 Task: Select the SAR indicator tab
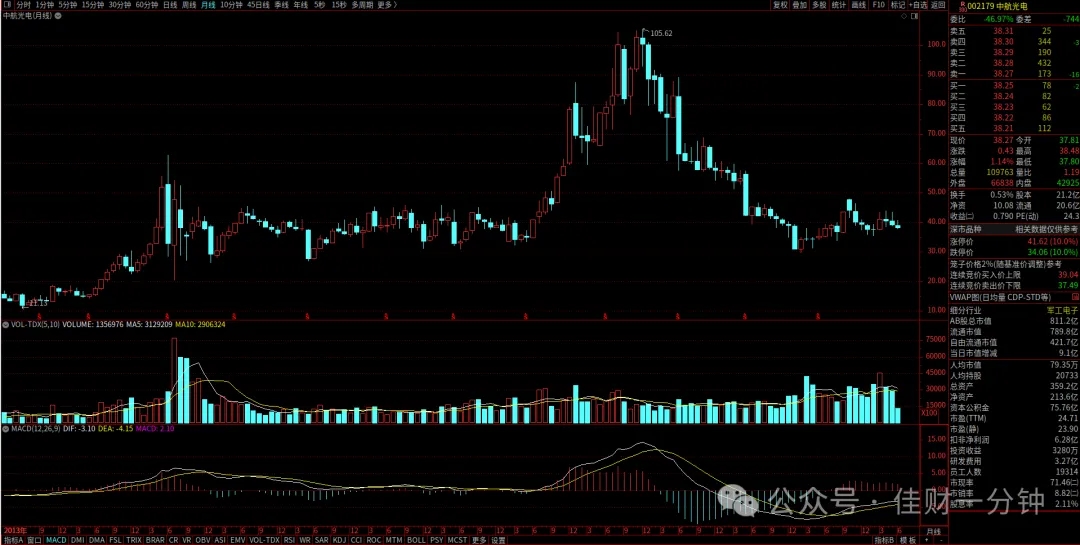[x=322, y=540]
